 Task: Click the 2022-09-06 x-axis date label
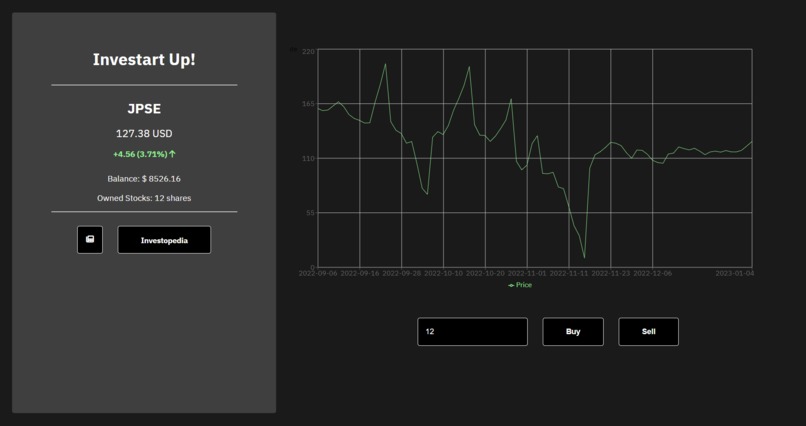pos(318,273)
